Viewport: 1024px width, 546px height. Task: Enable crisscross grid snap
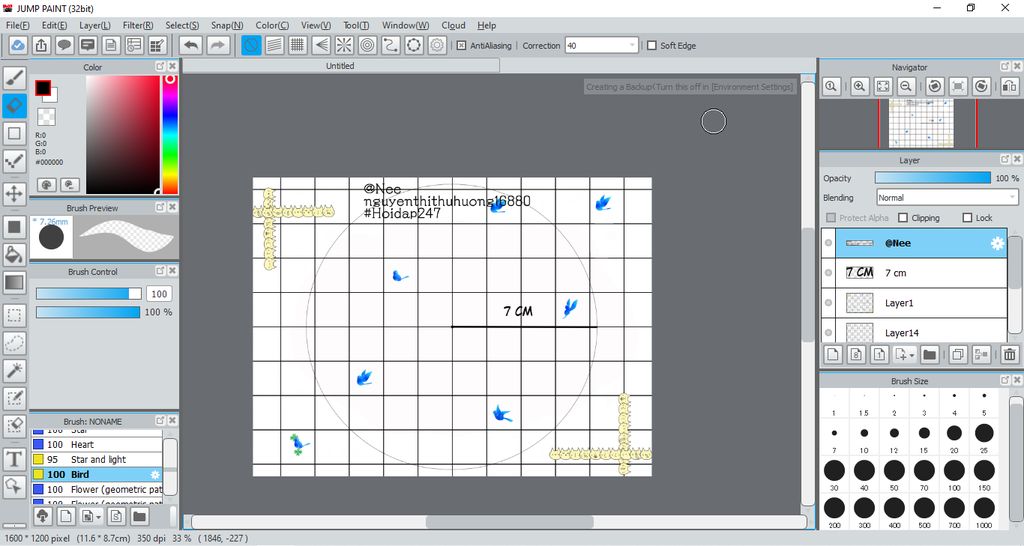click(298, 45)
